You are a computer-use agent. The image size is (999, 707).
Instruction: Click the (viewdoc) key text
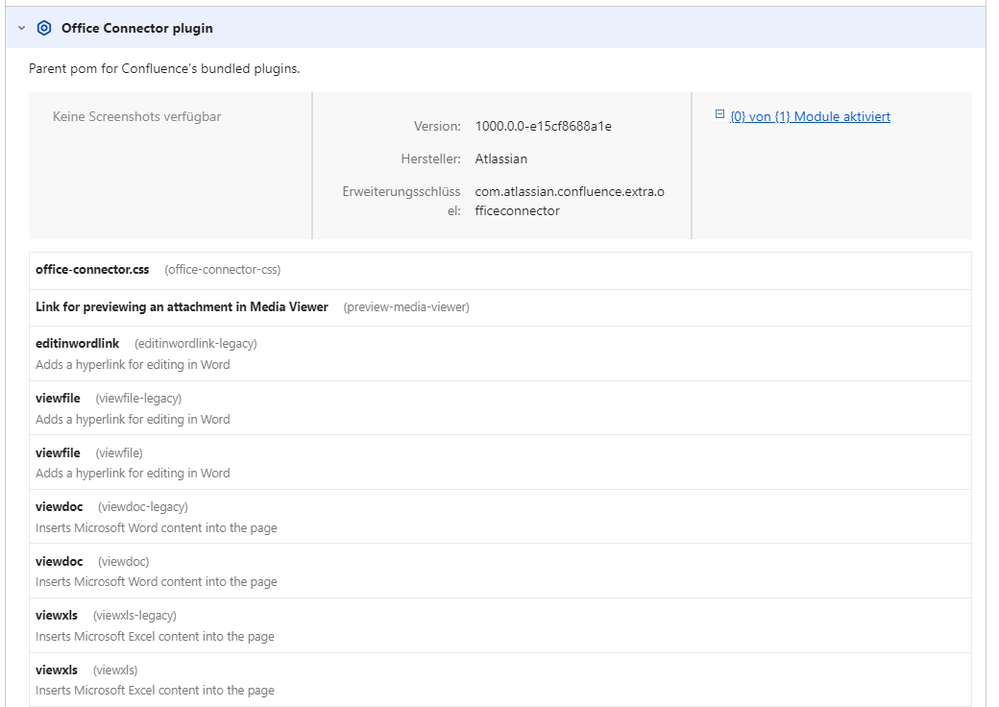tap(124, 562)
